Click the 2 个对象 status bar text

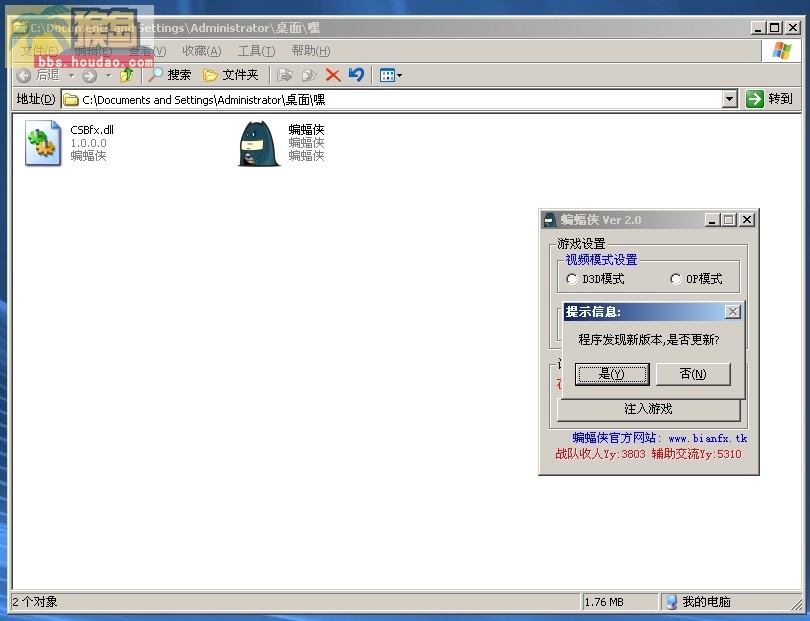coord(35,602)
